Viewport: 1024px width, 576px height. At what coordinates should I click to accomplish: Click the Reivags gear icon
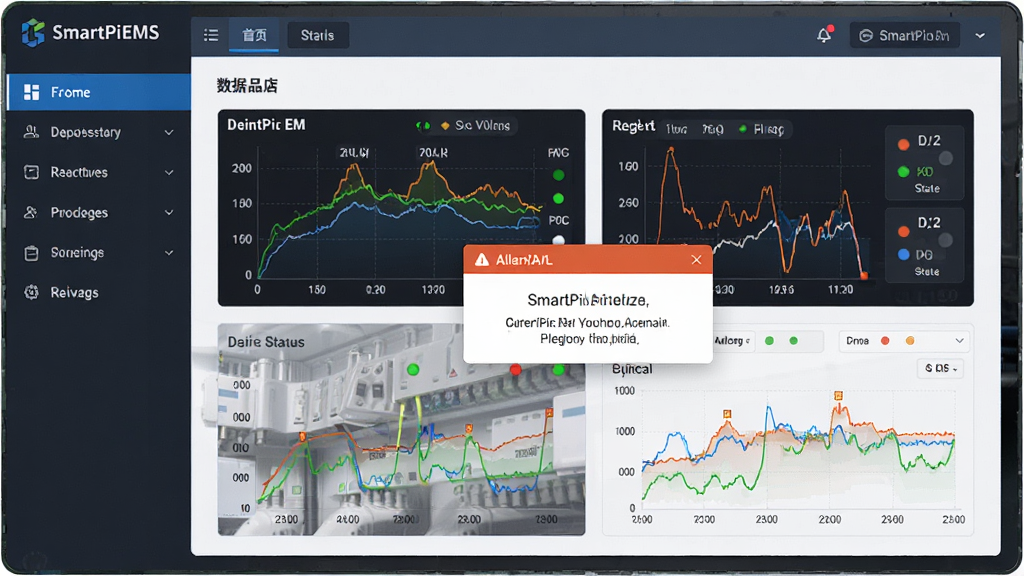point(31,292)
